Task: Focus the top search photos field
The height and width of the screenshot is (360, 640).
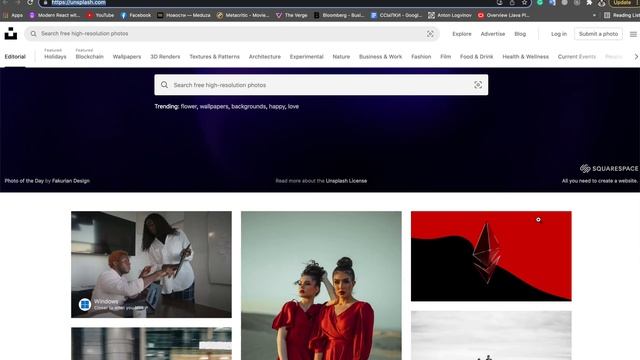Action: (231, 34)
